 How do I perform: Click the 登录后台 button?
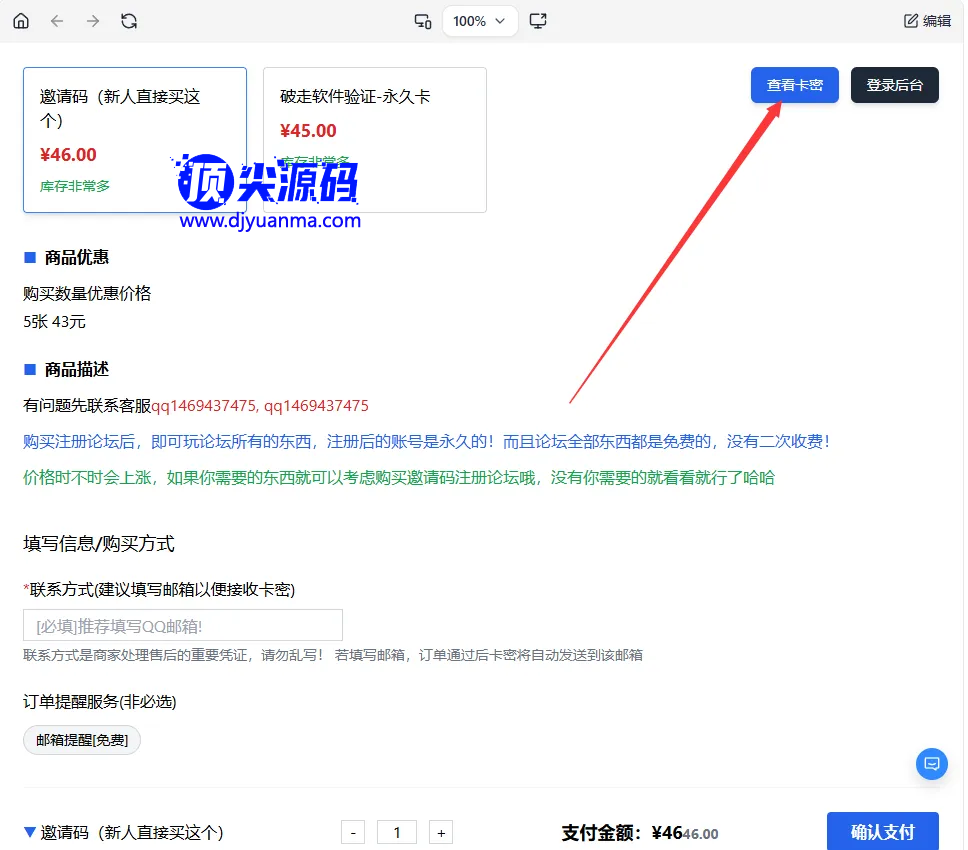click(895, 85)
